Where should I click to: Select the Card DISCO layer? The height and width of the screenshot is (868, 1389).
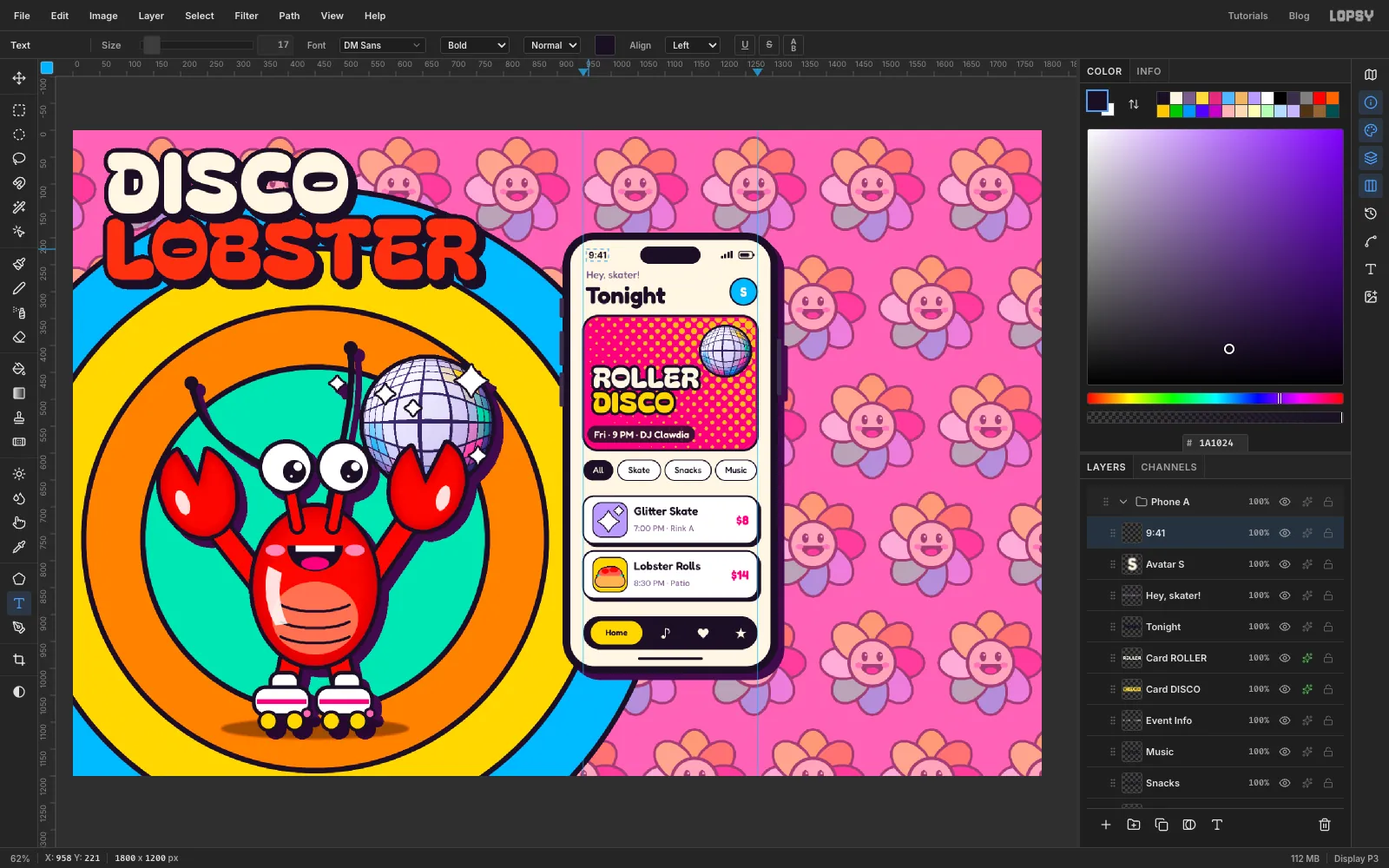point(1215,689)
